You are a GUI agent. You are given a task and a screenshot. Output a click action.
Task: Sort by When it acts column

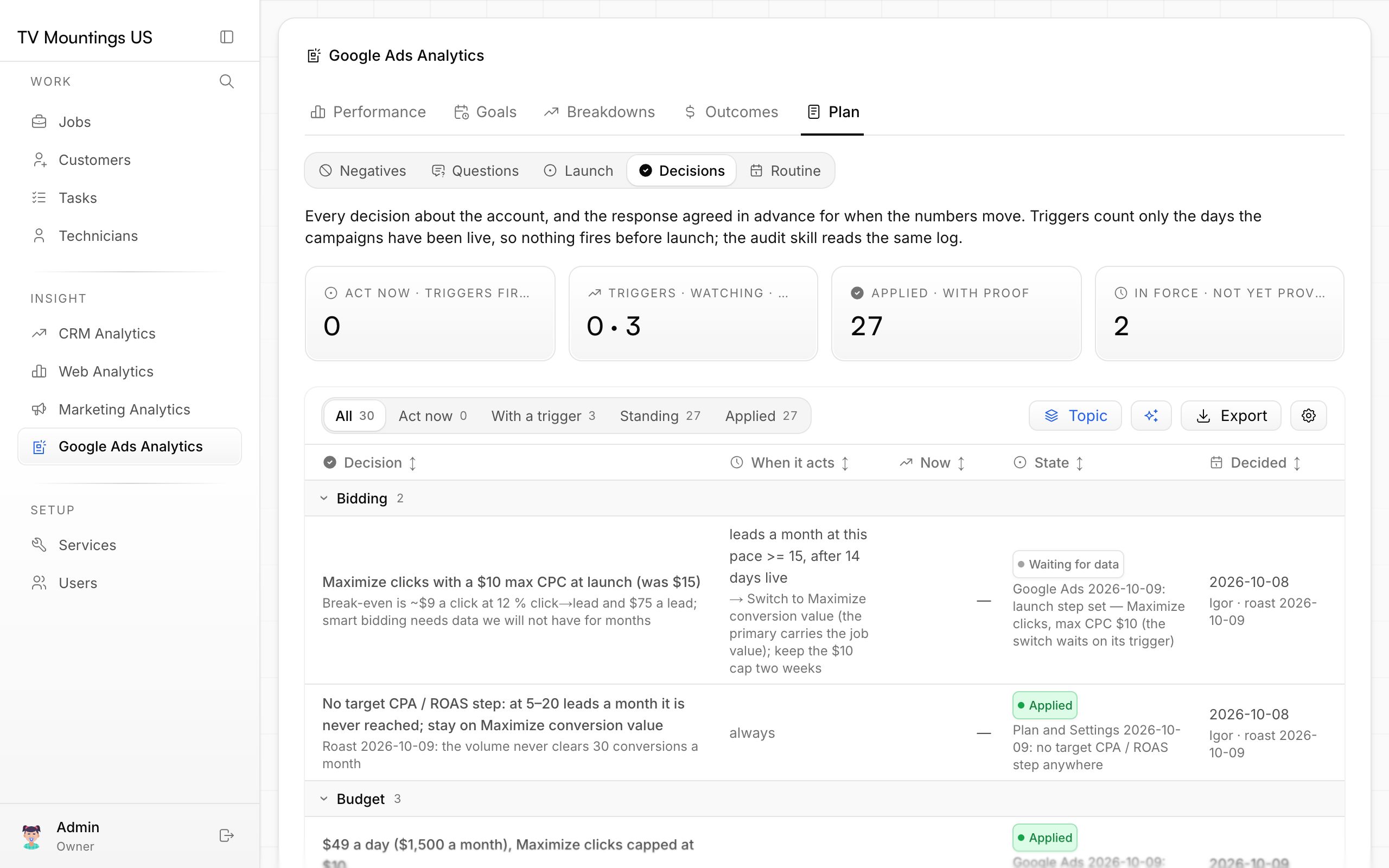[790, 463]
